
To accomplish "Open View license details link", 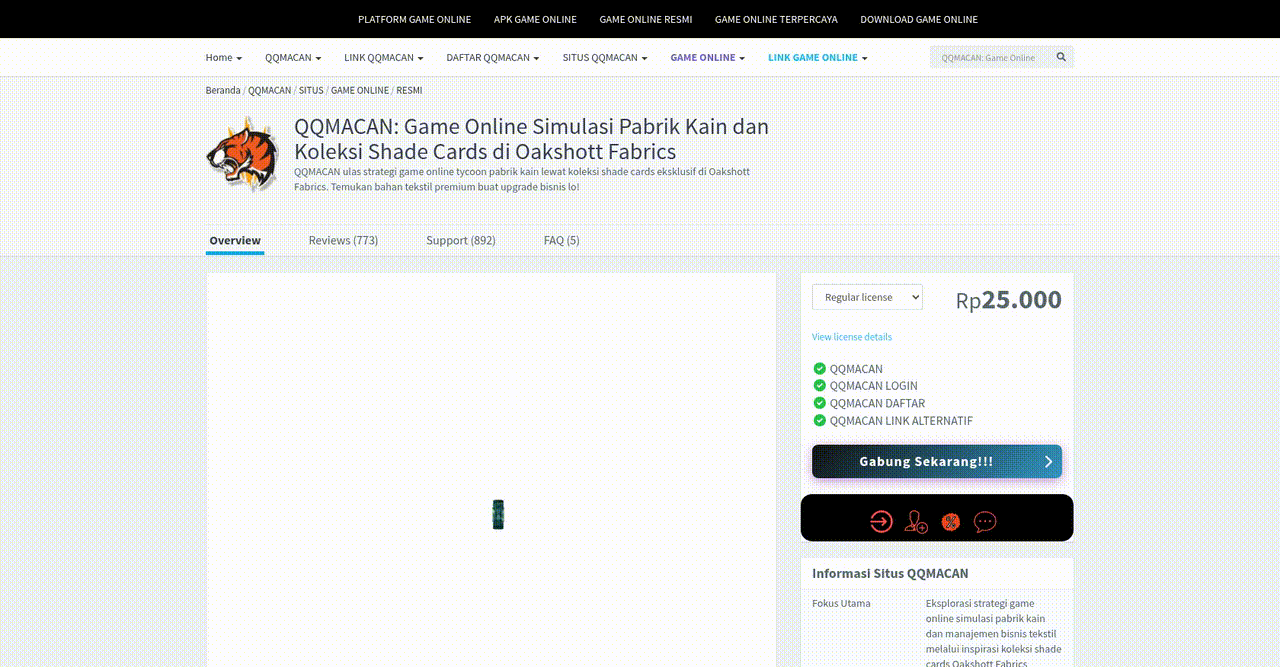I will click(852, 337).
